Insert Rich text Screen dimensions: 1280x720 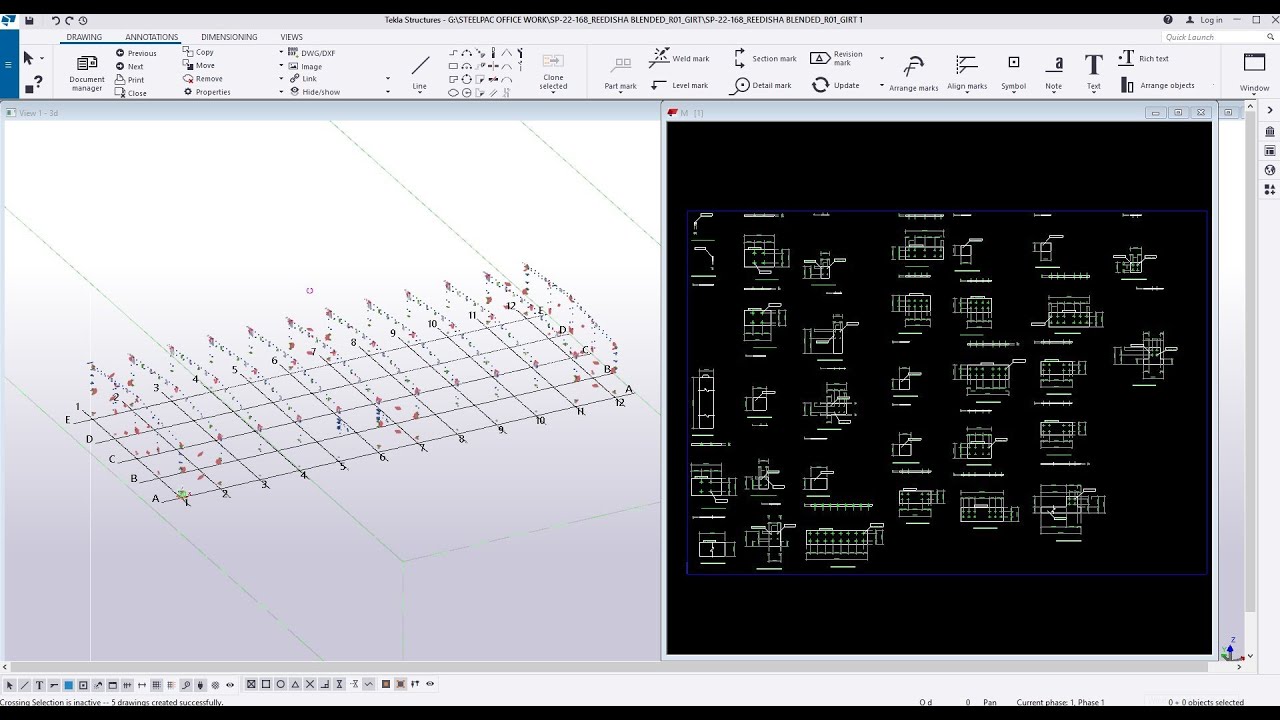[1143, 58]
